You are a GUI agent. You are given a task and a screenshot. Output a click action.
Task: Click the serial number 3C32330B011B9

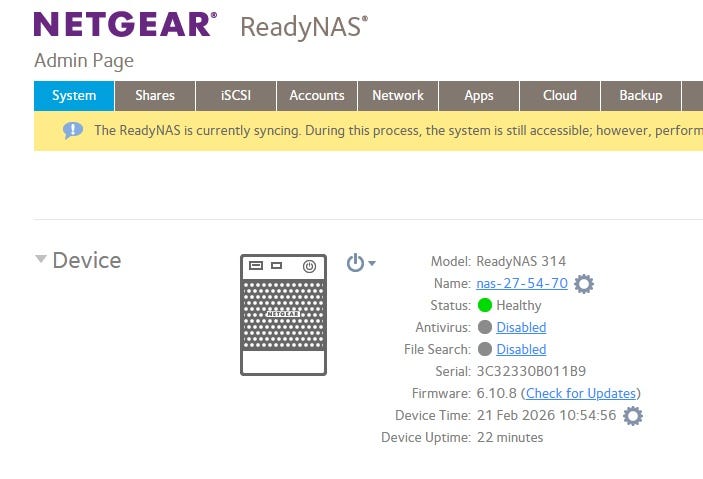(x=531, y=371)
